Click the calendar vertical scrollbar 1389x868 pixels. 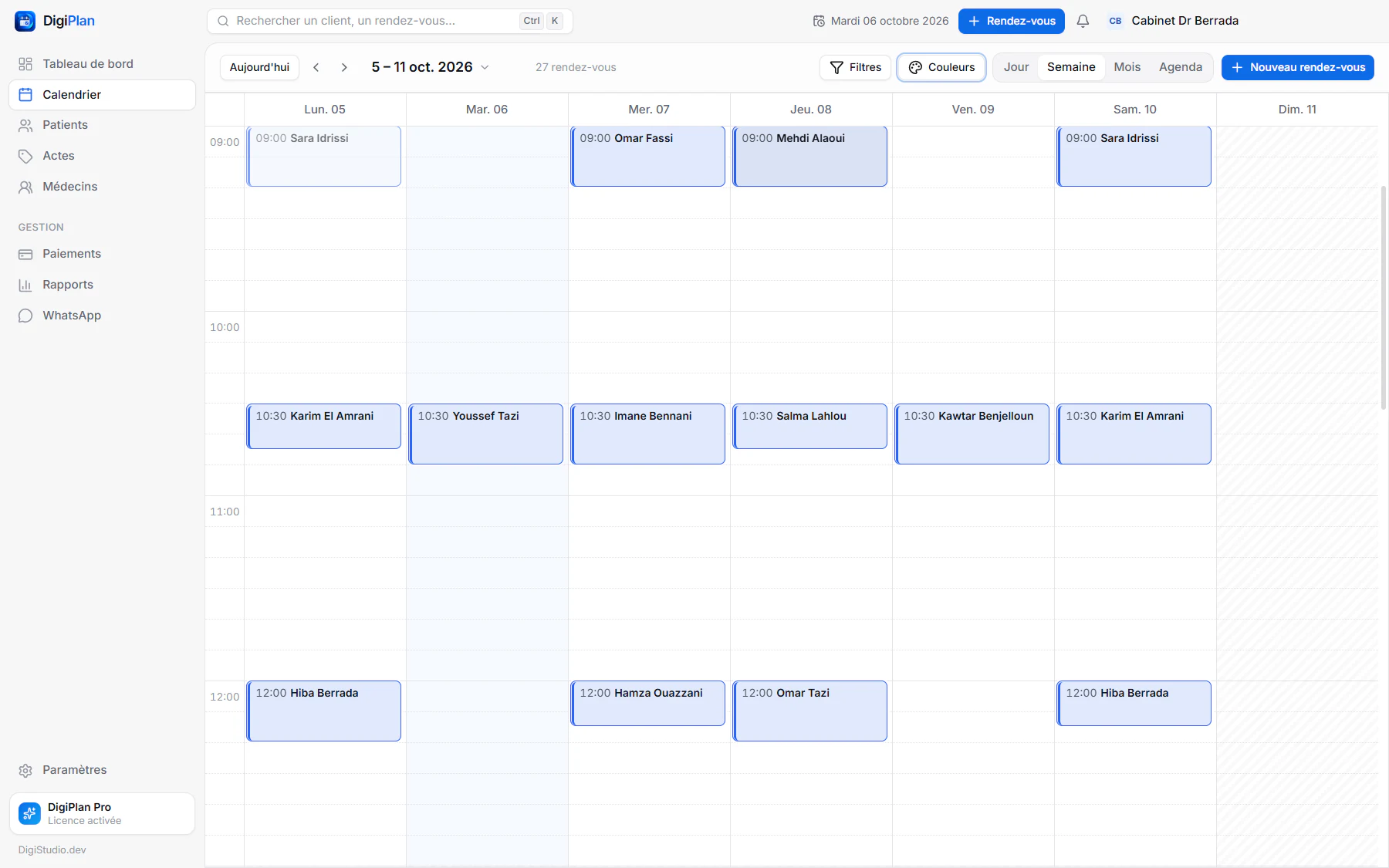[x=1384, y=297]
